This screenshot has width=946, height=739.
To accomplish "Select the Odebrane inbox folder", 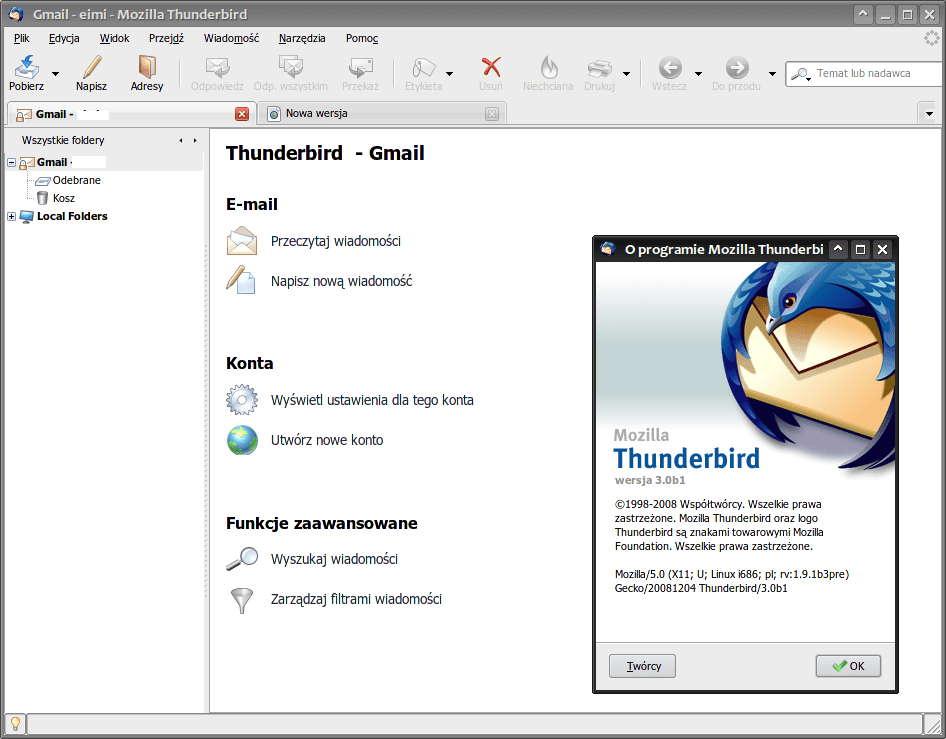I will click(76, 180).
